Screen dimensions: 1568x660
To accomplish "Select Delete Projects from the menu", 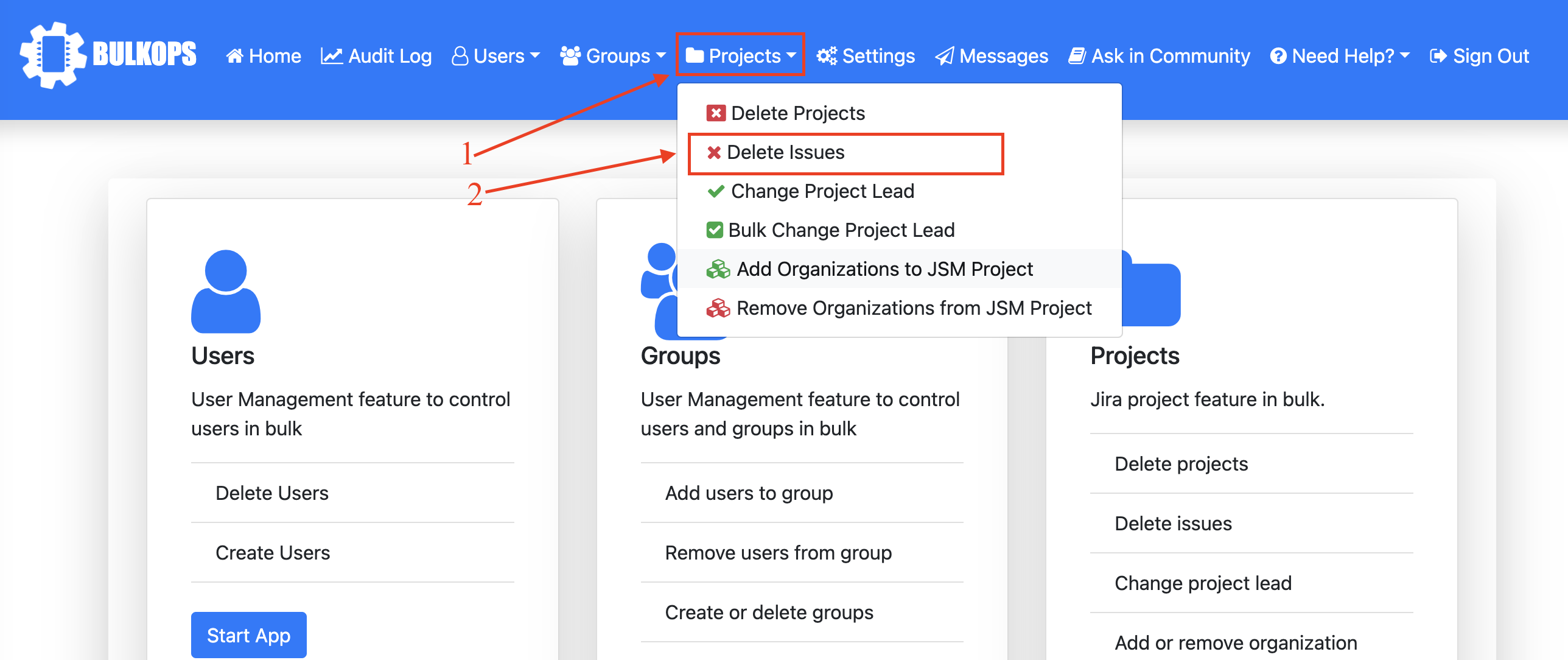I will (900, 113).
